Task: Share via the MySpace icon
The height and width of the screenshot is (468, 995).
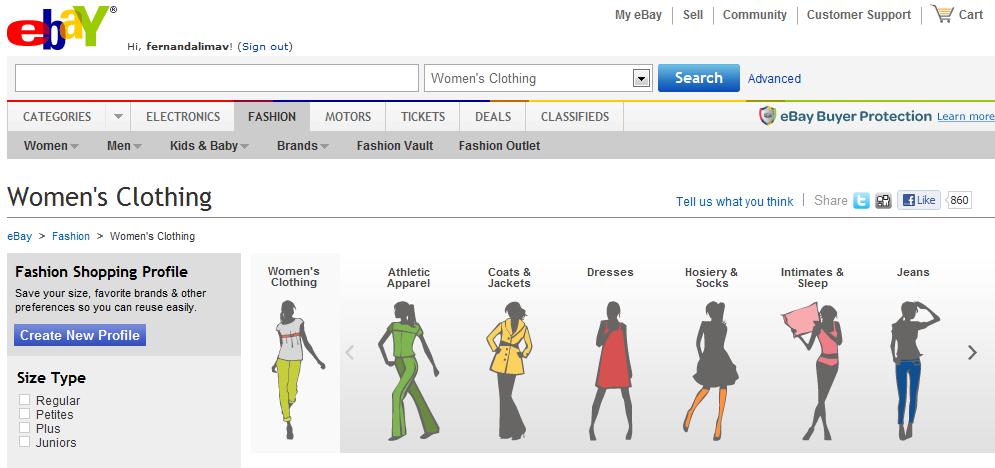Action: tap(883, 201)
